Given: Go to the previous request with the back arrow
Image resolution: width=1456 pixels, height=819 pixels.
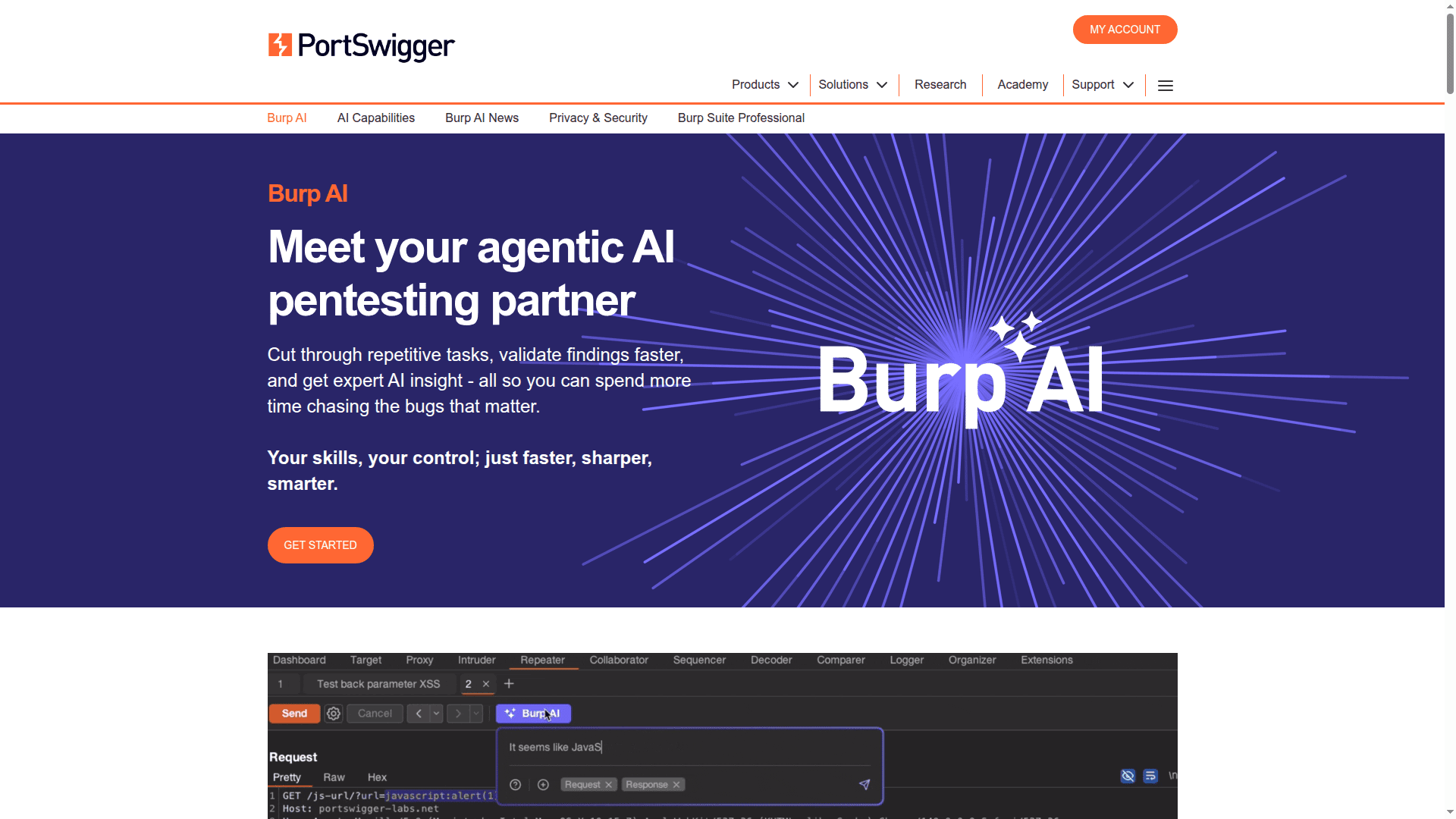Looking at the screenshot, I should coord(418,714).
